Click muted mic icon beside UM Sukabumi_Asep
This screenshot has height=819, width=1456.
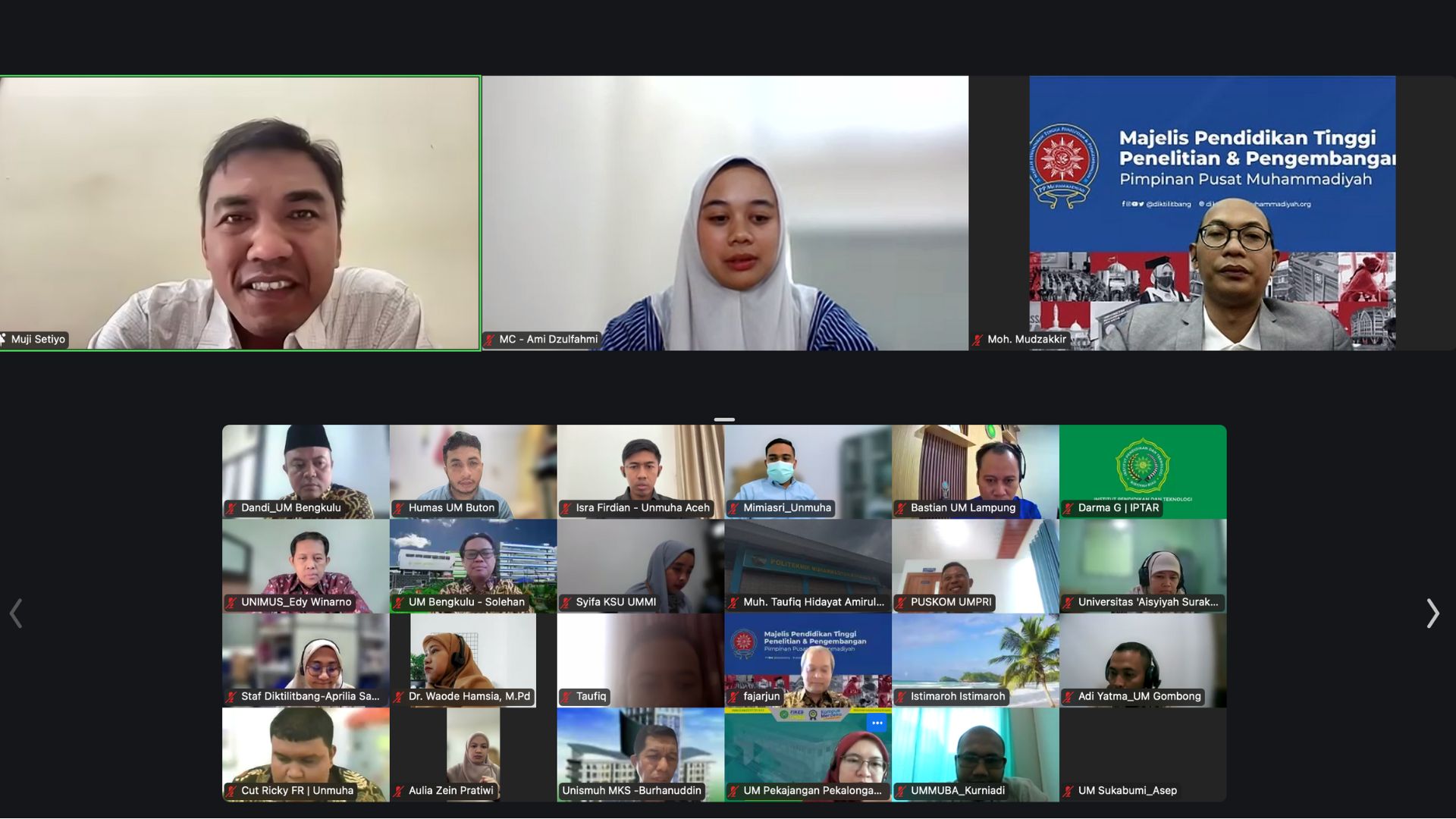(1068, 791)
